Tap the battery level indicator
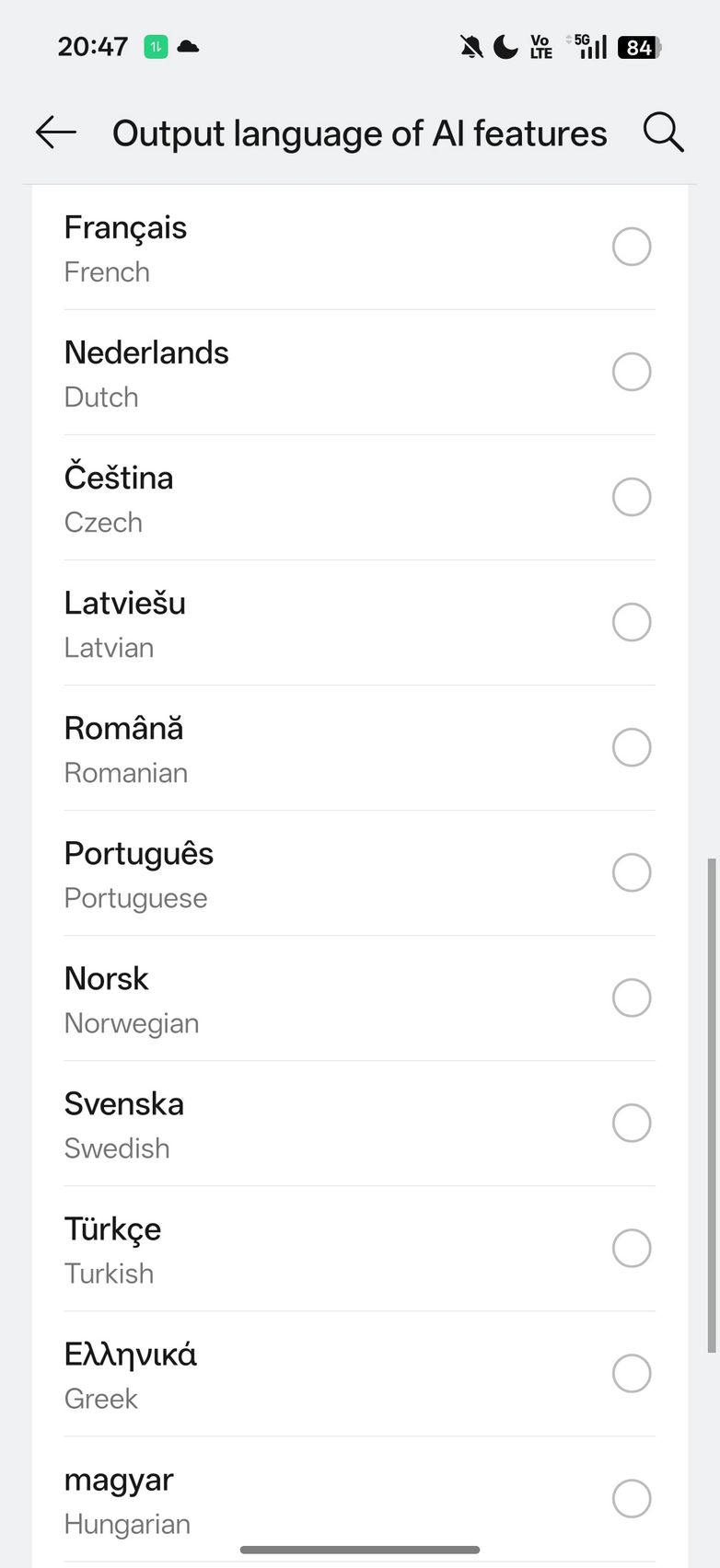 point(639,47)
